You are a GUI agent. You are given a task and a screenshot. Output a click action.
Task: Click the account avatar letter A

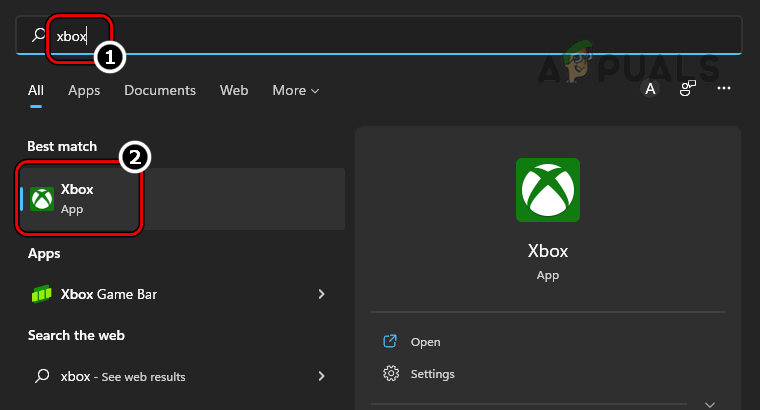[x=650, y=89]
